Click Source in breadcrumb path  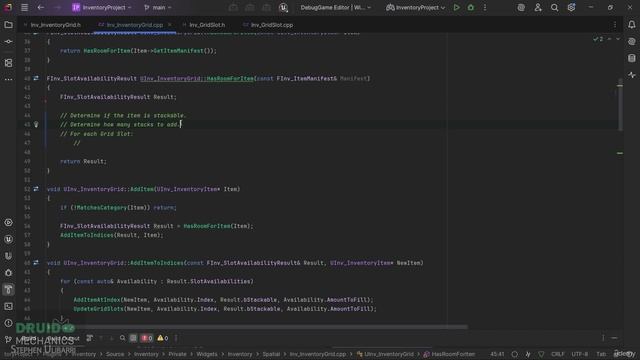[x=115, y=354]
